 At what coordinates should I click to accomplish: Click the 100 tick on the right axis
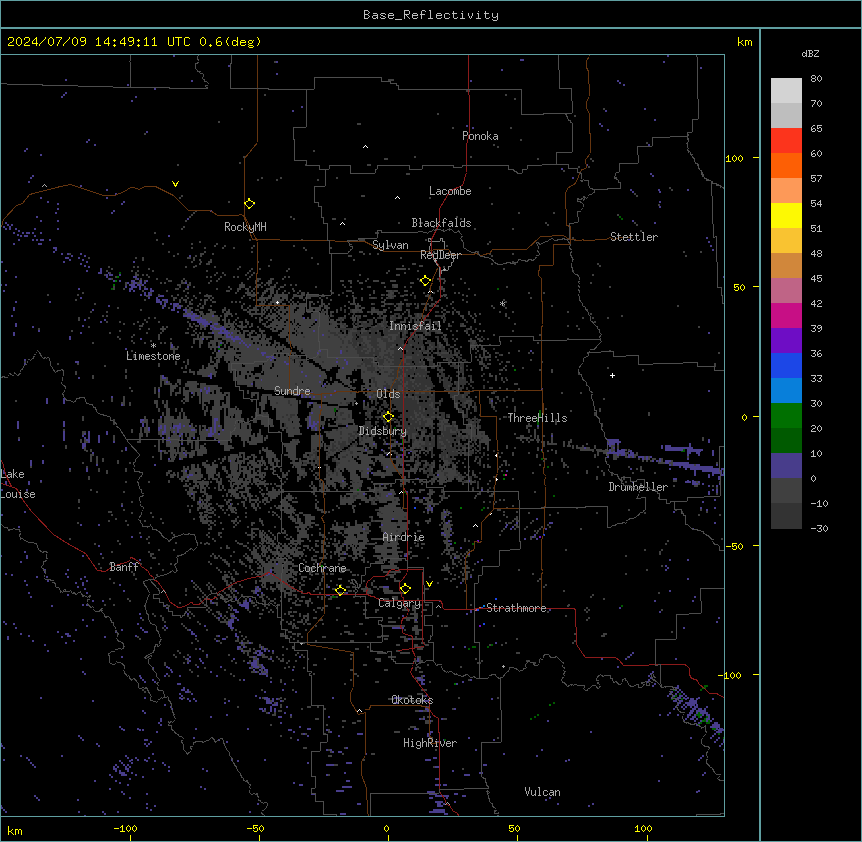(x=734, y=158)
